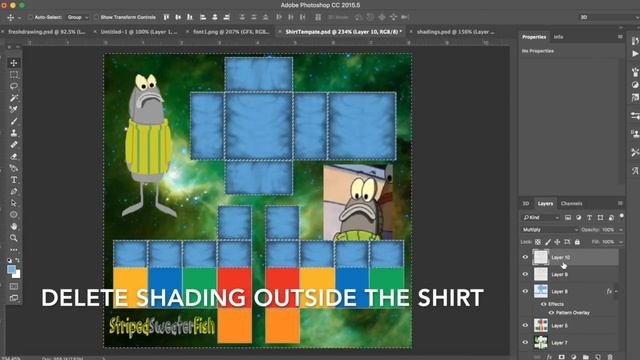
Task: Filter layers by pixel layer icon
Action: click(568, 218)
